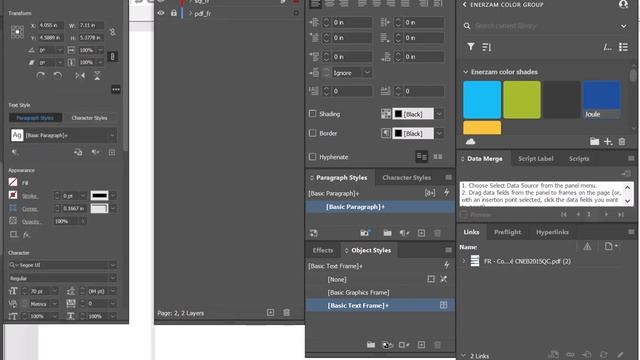Rotate selection 90 degrees clockwise
The height and width of the screenshot is (360, 640).
pyautogui.click(x=40, y=76)
